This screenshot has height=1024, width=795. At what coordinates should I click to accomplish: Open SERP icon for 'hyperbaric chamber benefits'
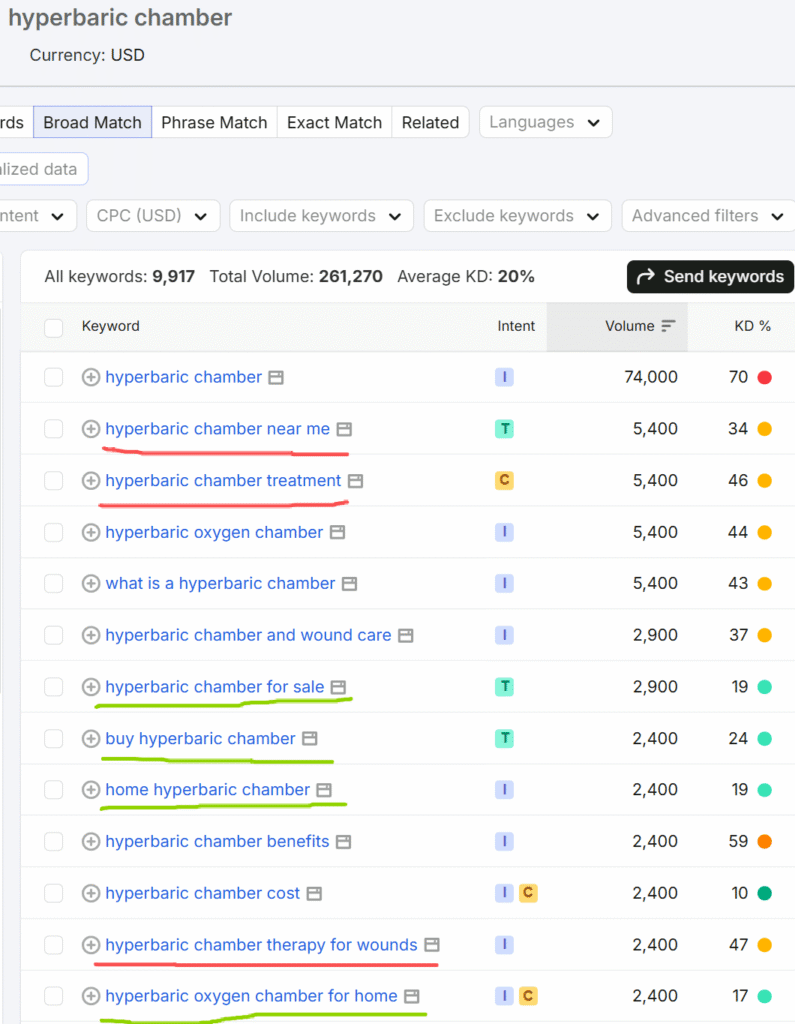pos(344,842)
